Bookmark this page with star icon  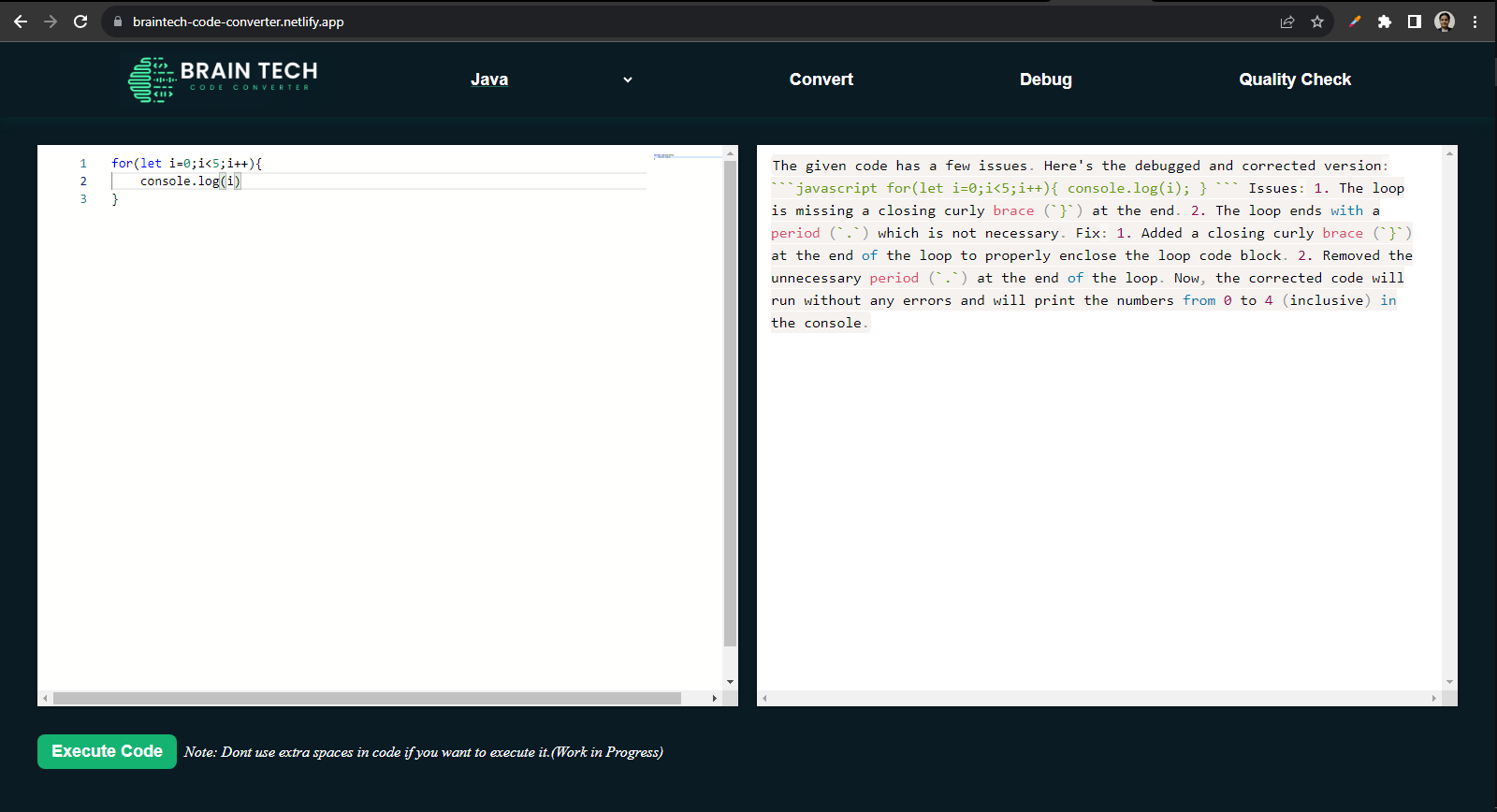point(1317,22)
